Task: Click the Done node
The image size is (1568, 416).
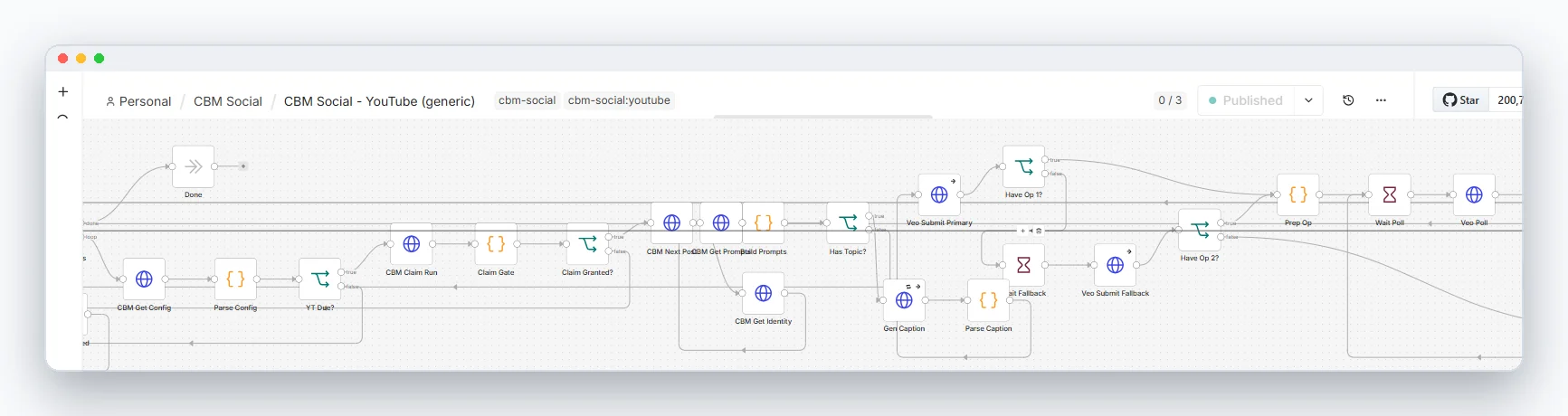Action: (193, 166)
